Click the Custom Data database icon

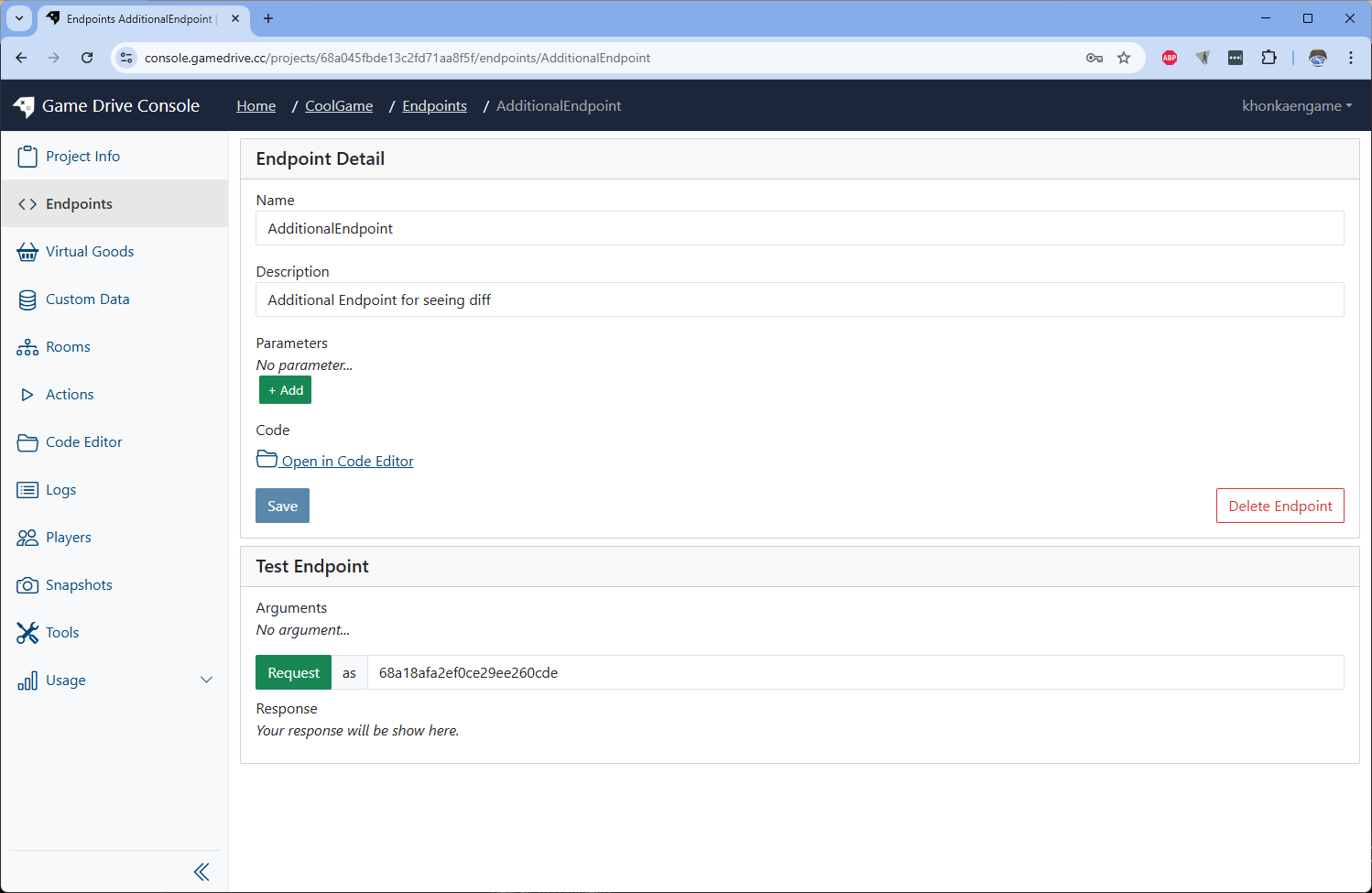27,299
